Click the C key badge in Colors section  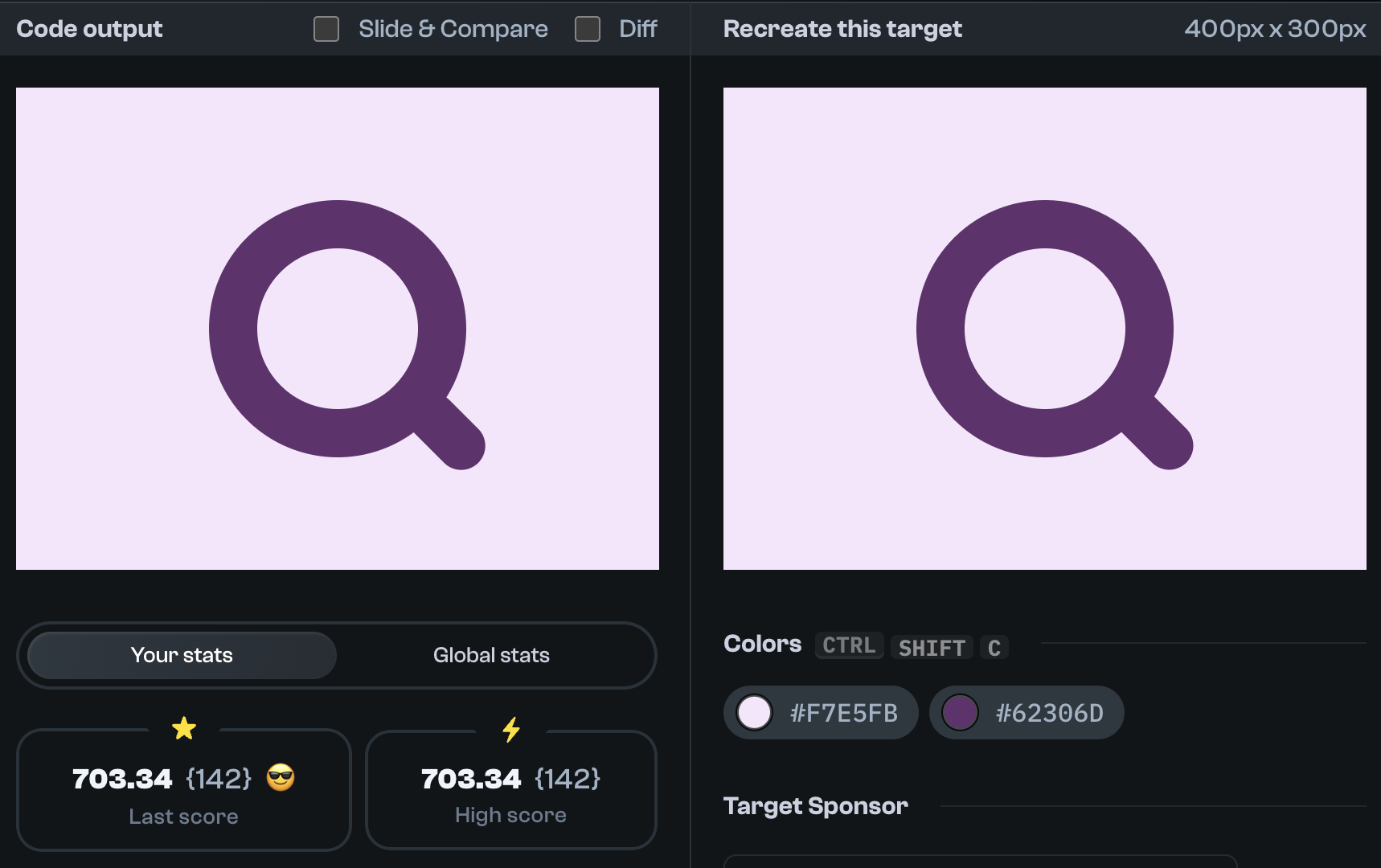click(994, 647)
